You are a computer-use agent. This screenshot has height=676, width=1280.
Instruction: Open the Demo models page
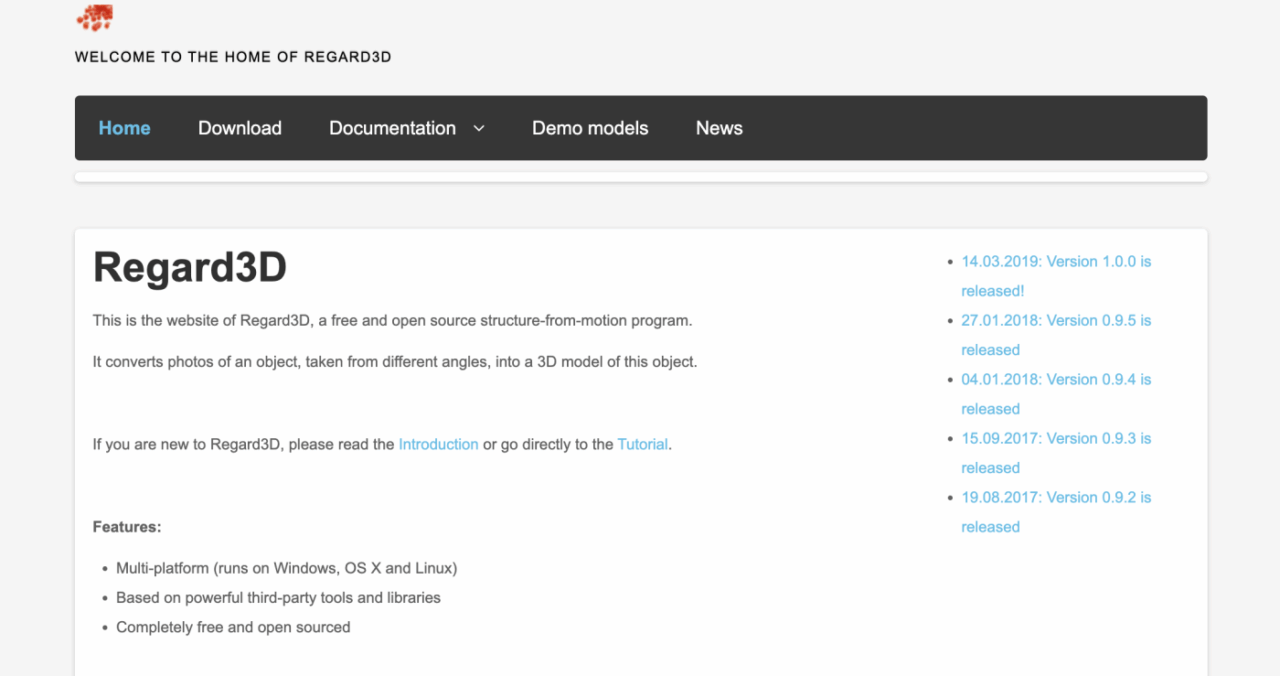pos(590,128)
